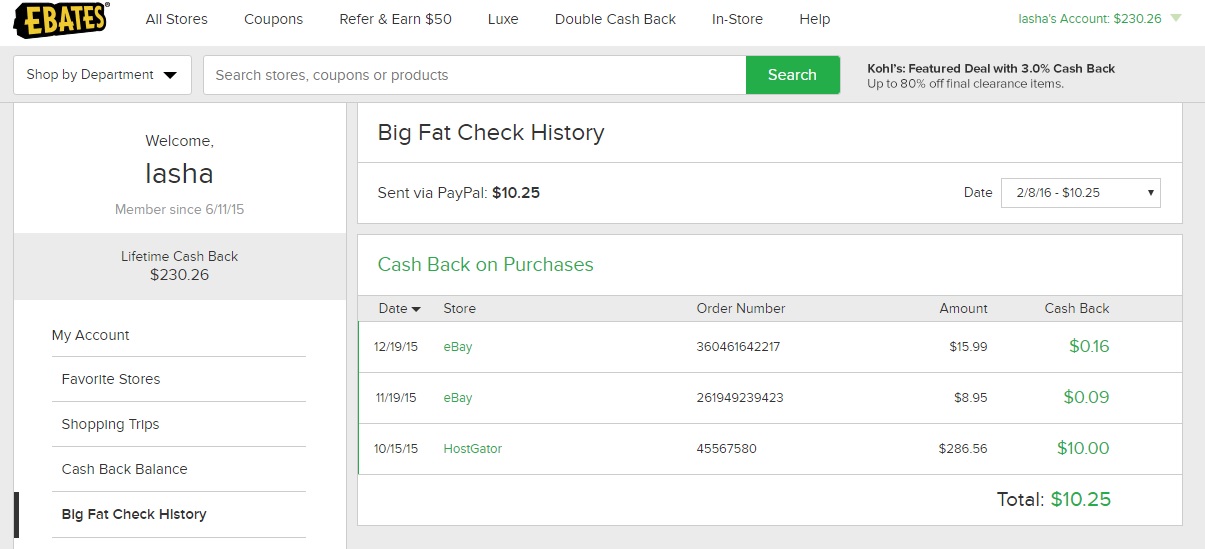Open Iasha's Account $230.26 menu
Viewport: 1205px width, 549px height.
[x=1089, y=19]
